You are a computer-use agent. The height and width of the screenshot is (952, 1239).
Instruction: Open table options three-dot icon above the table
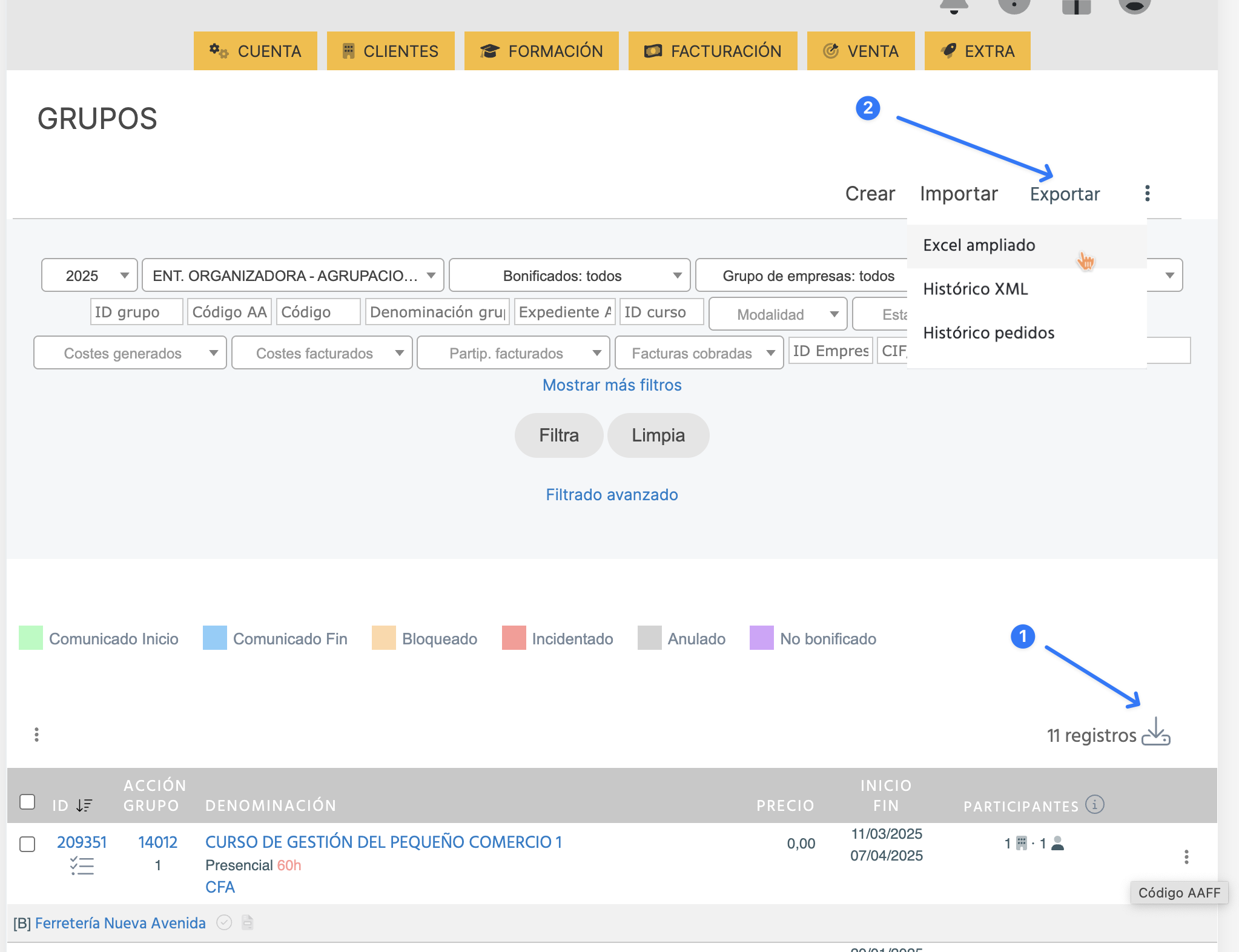pos(37,735)
